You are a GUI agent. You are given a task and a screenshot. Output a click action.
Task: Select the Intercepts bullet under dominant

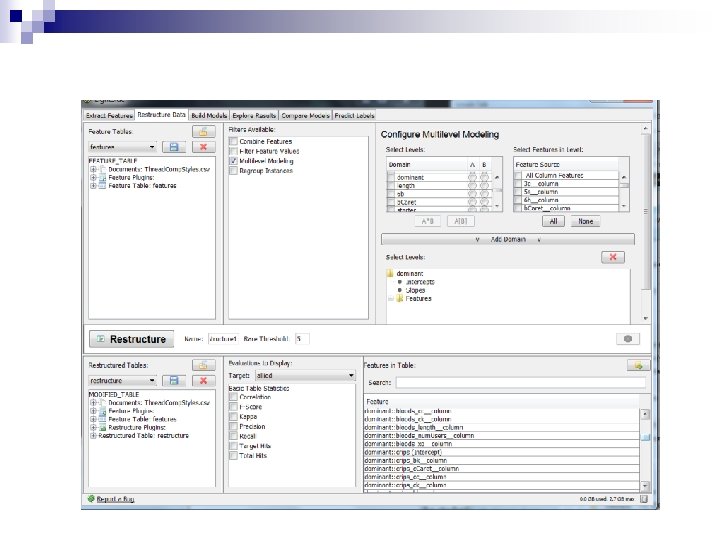(x=399, y=282)
